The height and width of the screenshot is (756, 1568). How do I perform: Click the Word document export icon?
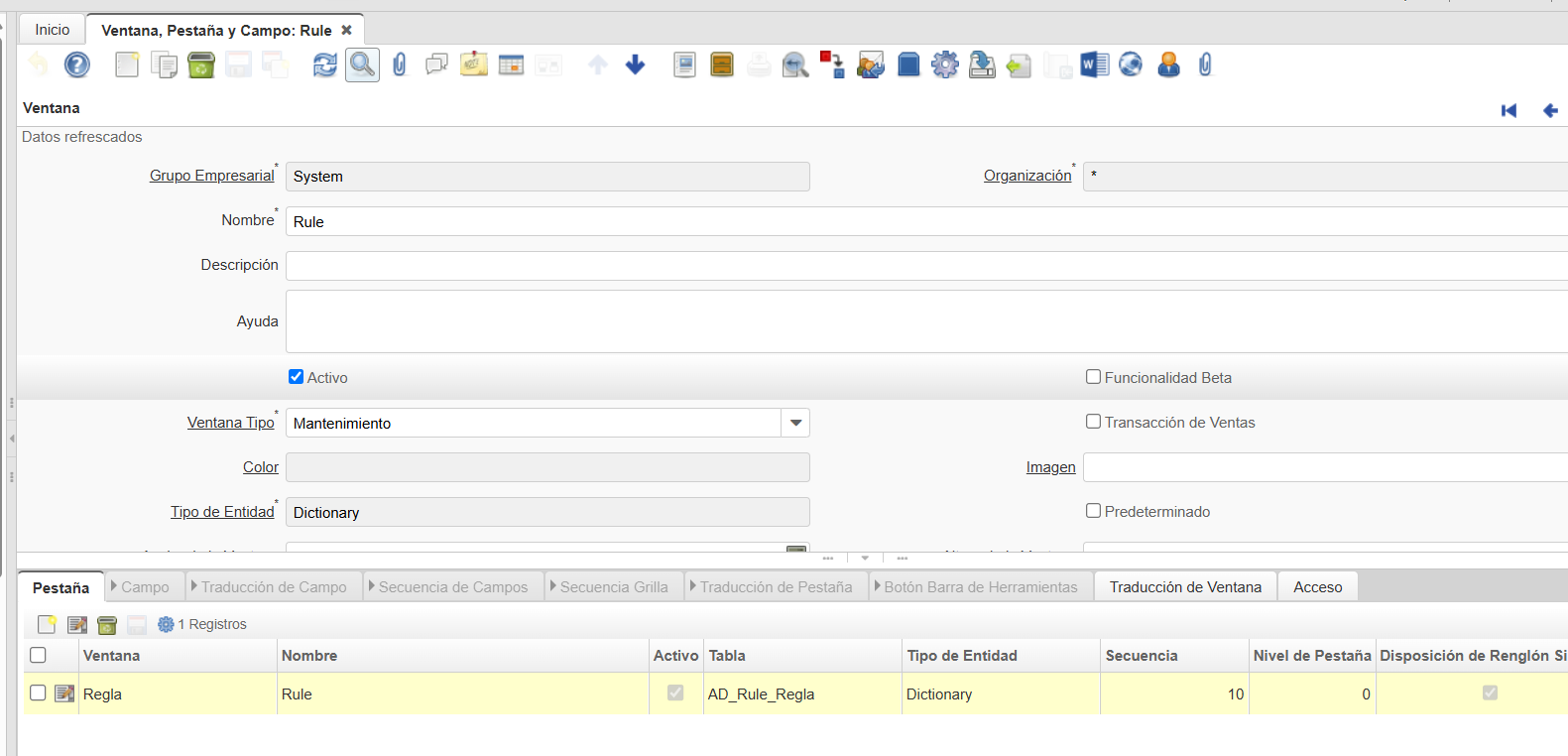[1094, 65]
